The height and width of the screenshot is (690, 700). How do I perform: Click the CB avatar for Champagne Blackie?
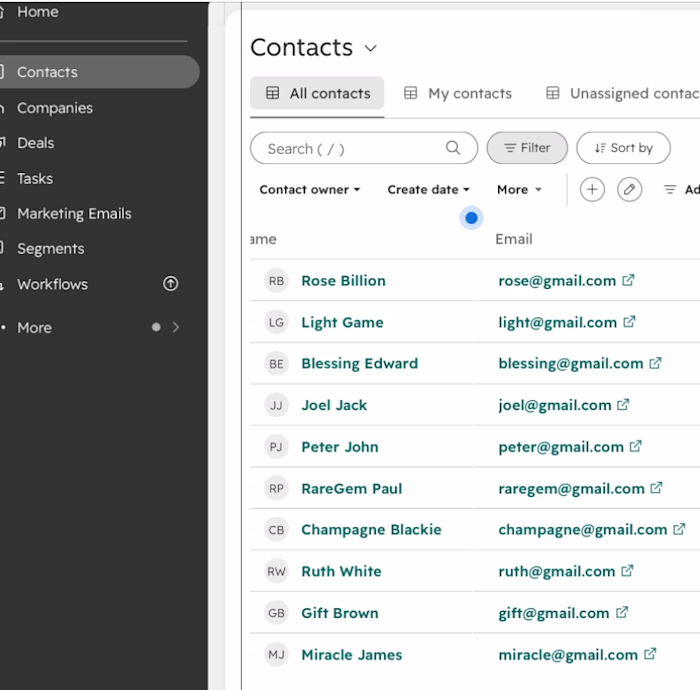(276, 530)
